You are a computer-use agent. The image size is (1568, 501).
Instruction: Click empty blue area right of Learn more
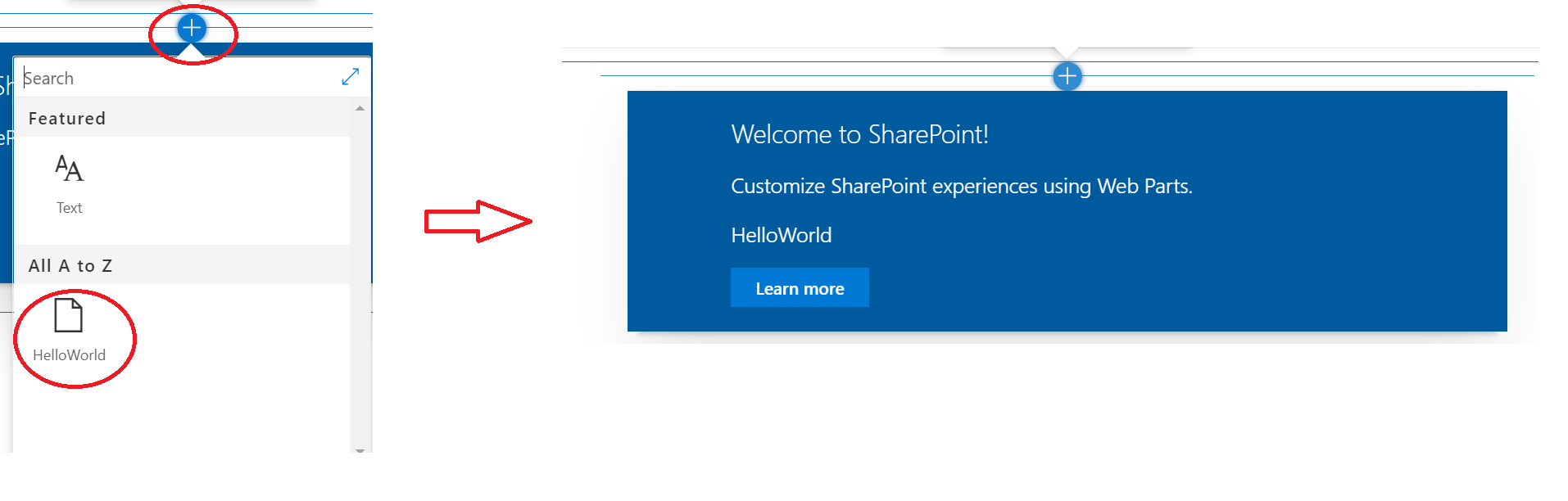[x=1147, y=288]
